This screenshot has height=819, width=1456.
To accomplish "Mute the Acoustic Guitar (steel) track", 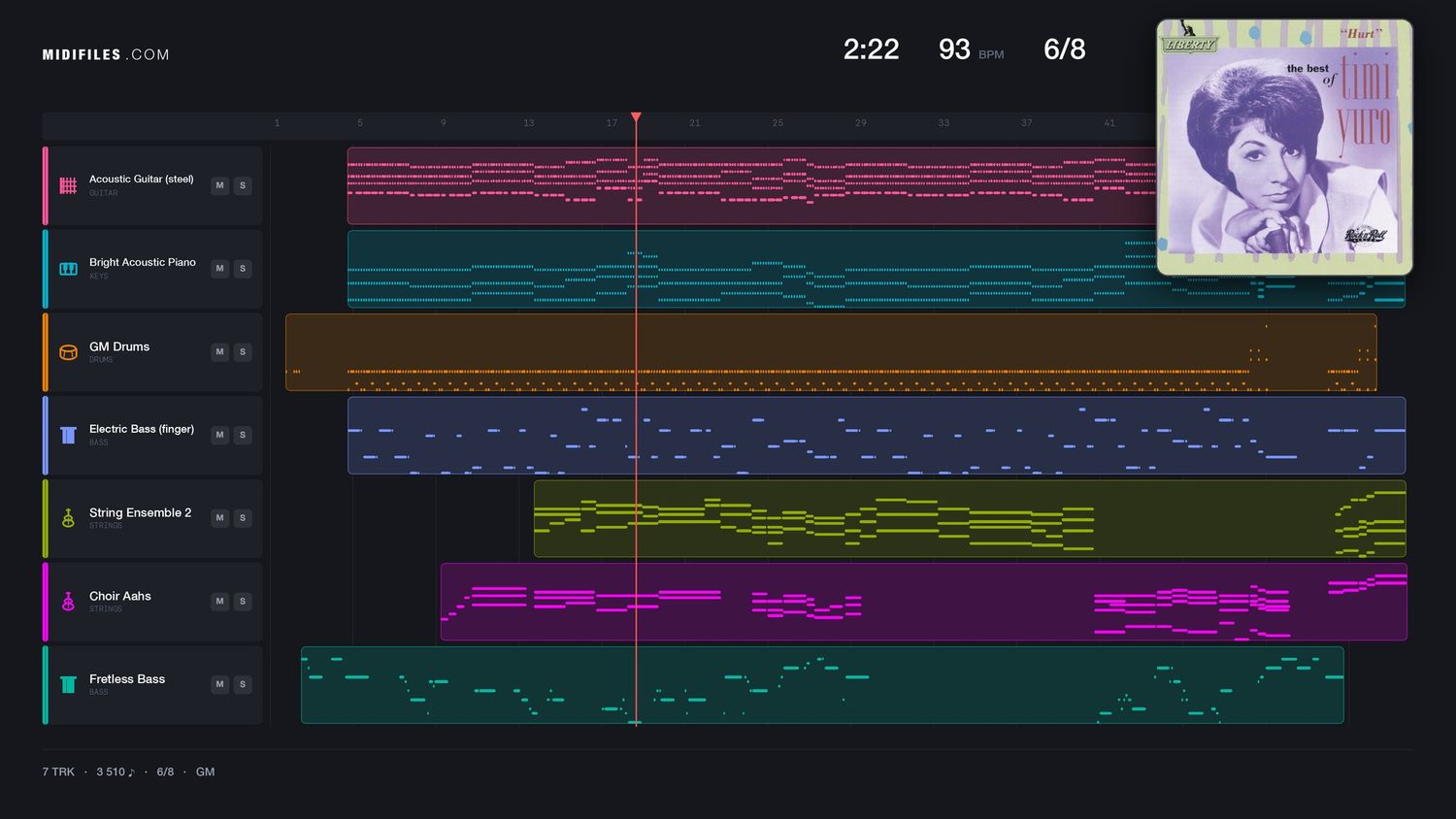I will click(219, 185).
